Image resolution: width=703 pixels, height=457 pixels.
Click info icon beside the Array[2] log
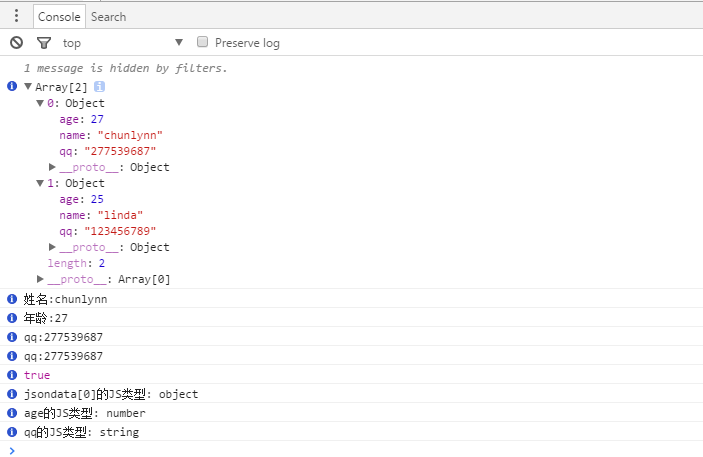tap(12, 87)
